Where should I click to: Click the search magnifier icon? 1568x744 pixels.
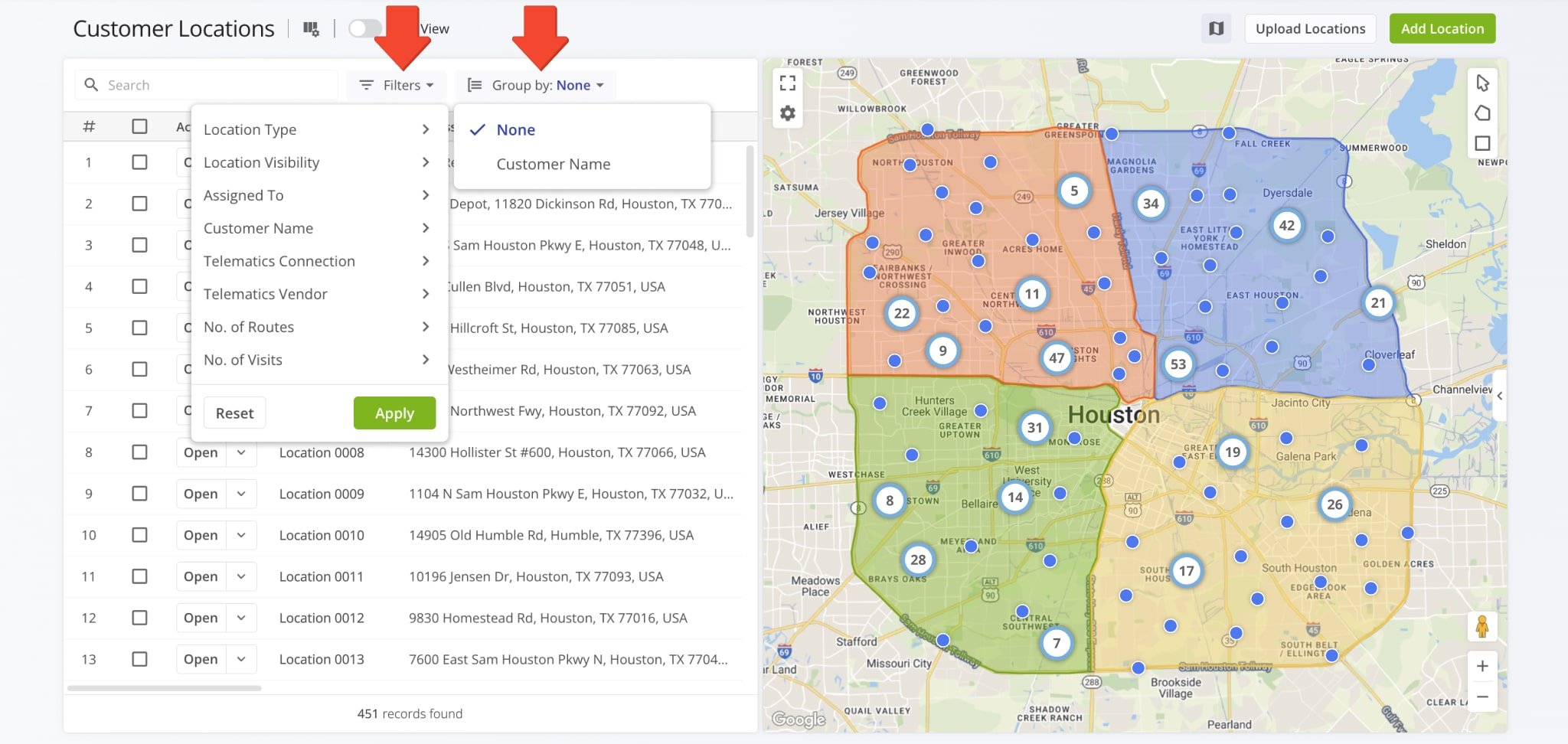coord(91,84)
